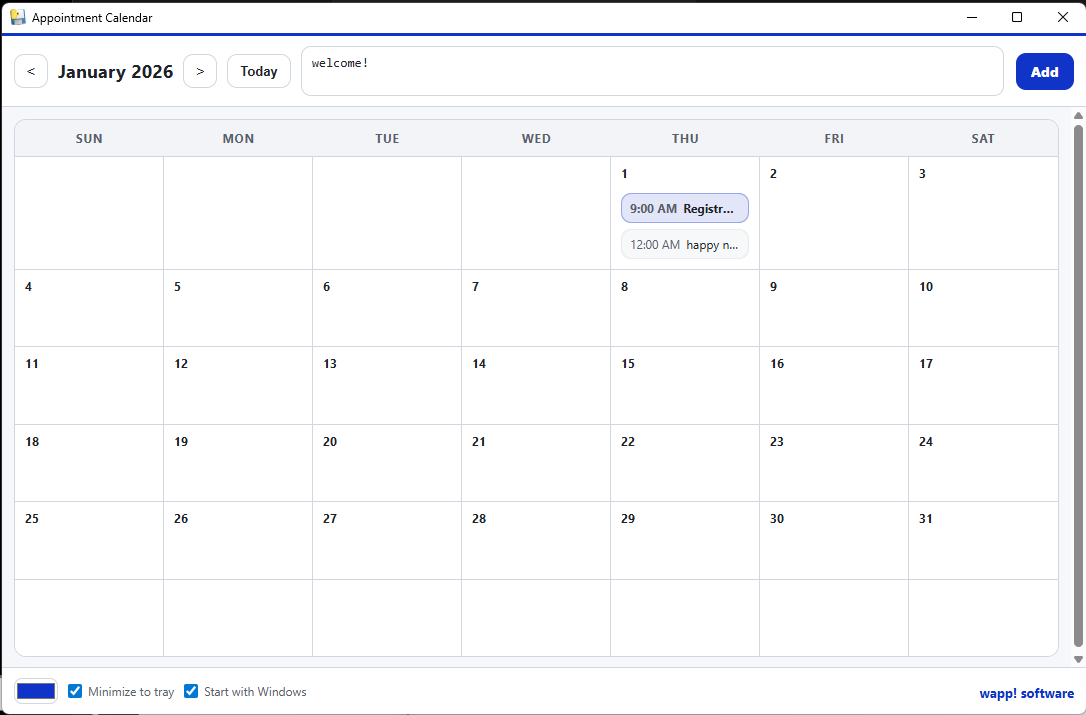1086x715 pixels.
Task: Advance to the next month using the right arrow
Action: coord(199,71)
